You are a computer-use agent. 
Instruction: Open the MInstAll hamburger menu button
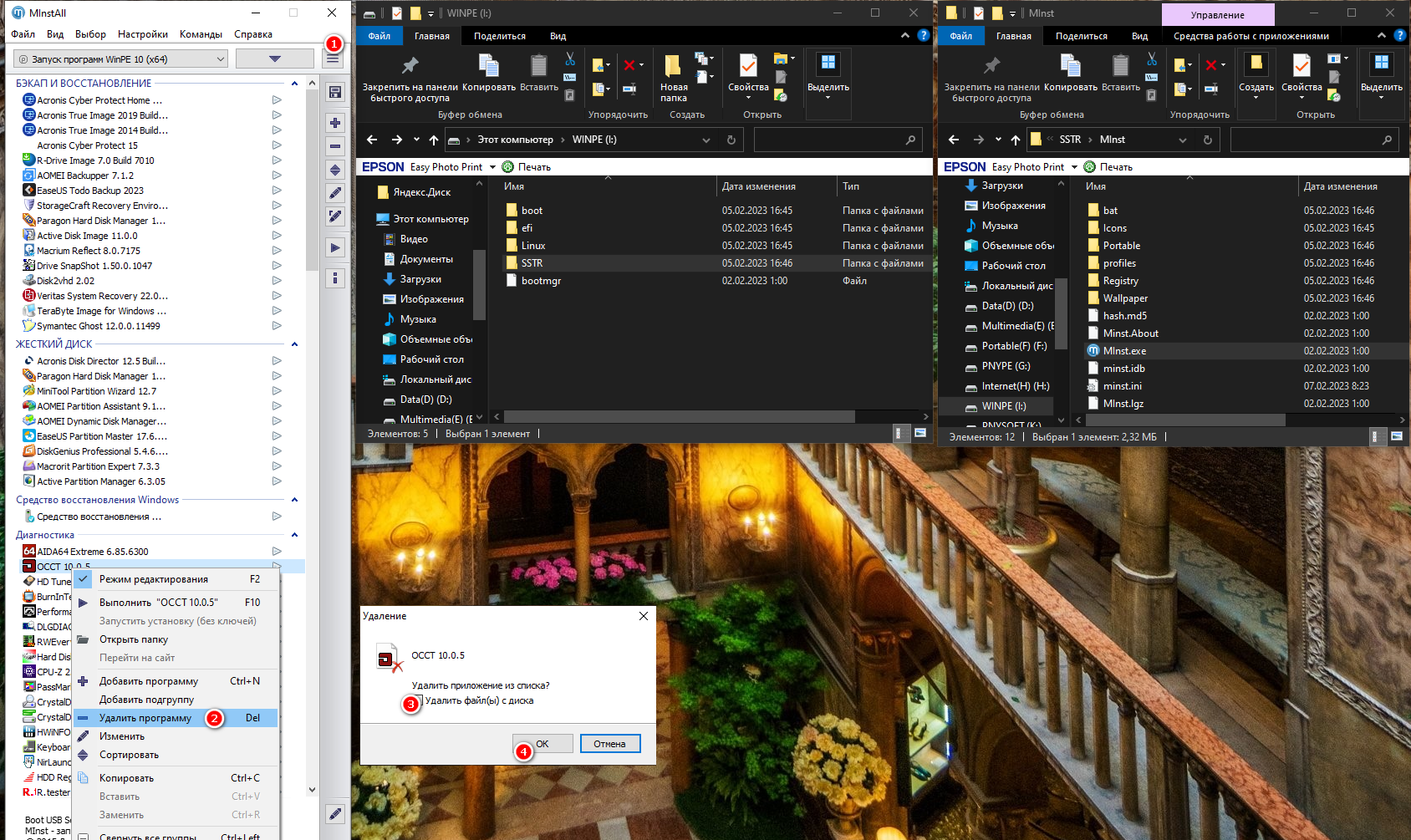(x=333, y=59)
